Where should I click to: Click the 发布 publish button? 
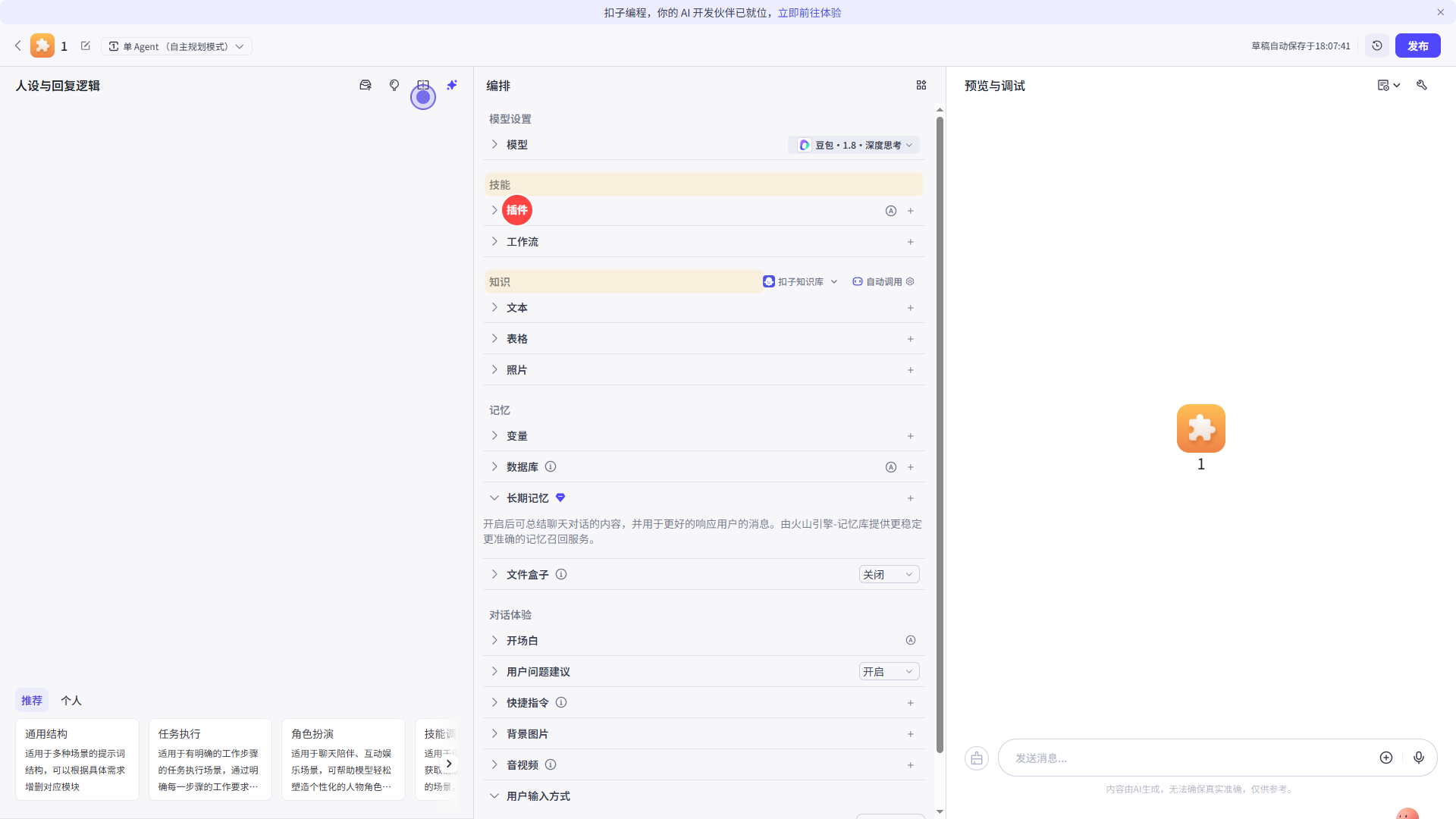(x=1417, y=45)
